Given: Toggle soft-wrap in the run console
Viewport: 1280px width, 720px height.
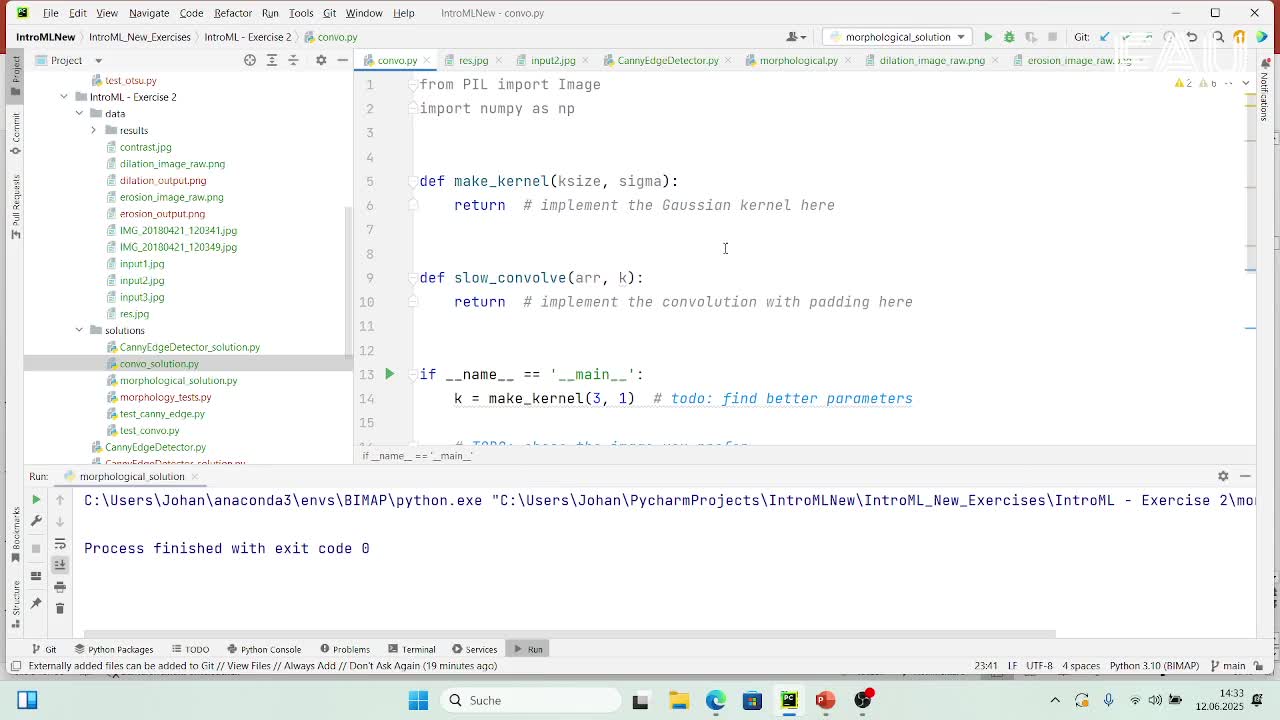Looking at the screenshot, I should pyautogui.click(x=59, y=544).
